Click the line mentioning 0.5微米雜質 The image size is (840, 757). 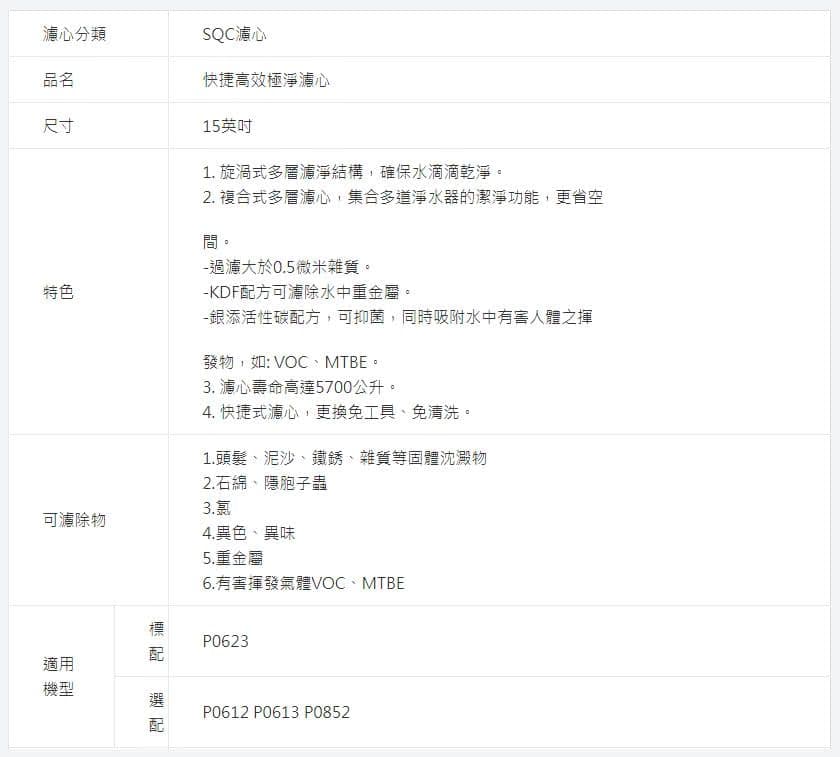click(288, 267)
